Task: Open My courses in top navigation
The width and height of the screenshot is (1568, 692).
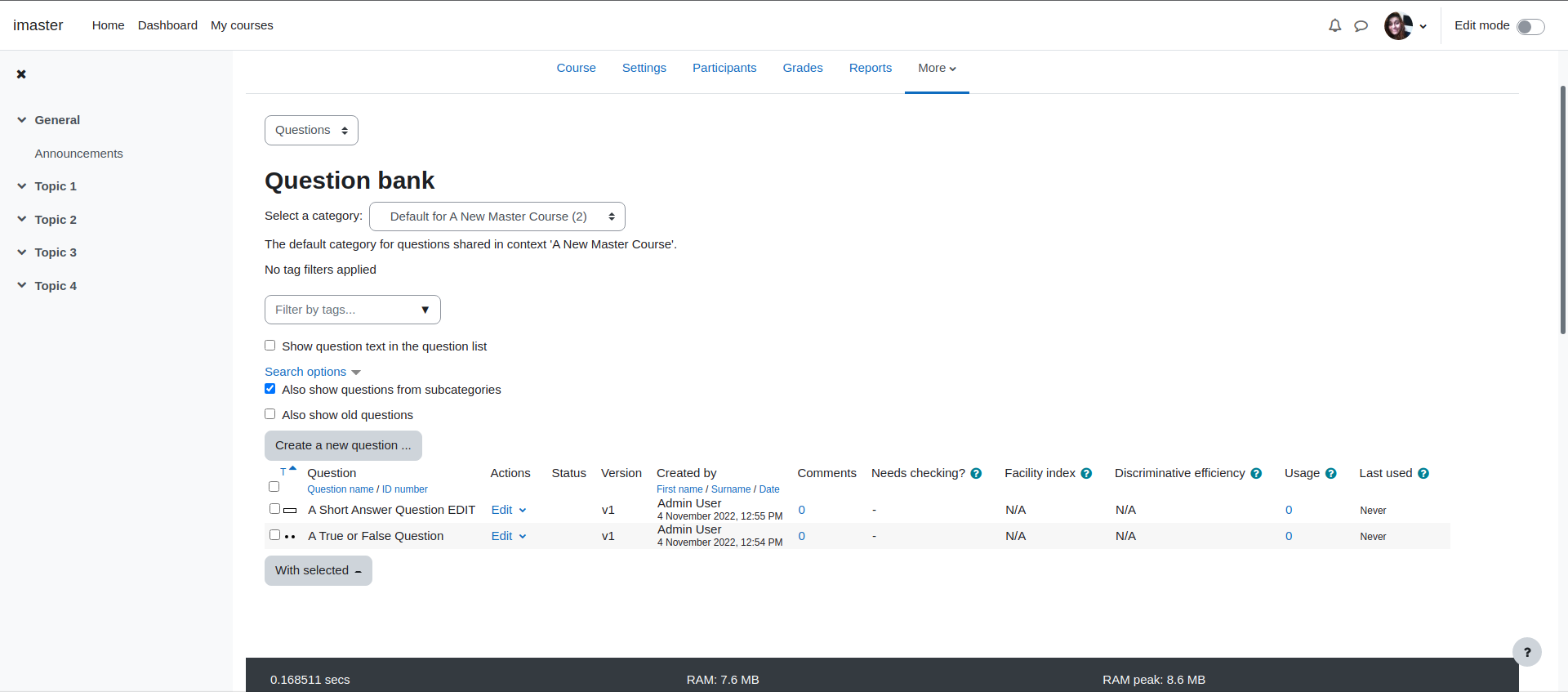Action: pos(242,25)
